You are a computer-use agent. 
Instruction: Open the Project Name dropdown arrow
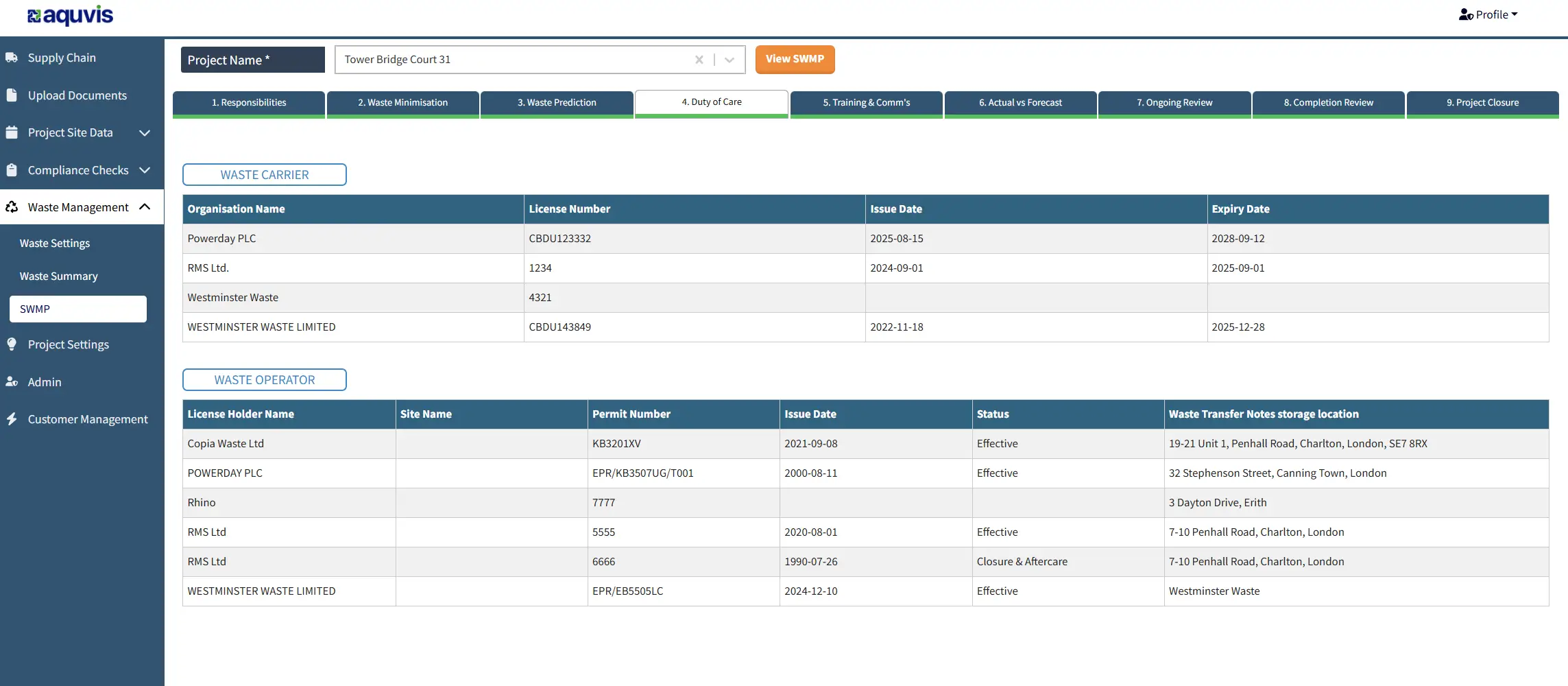729,60
